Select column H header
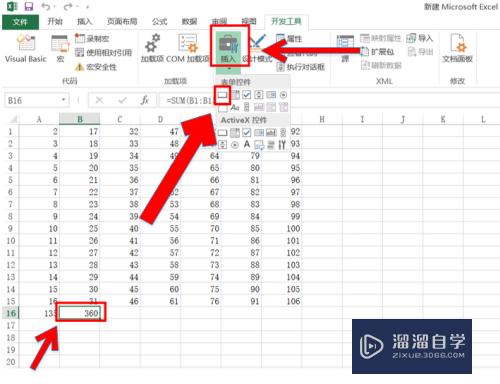The height and width of the screenshot is (384, 500). pyautogui.click(x=322, y=119)
